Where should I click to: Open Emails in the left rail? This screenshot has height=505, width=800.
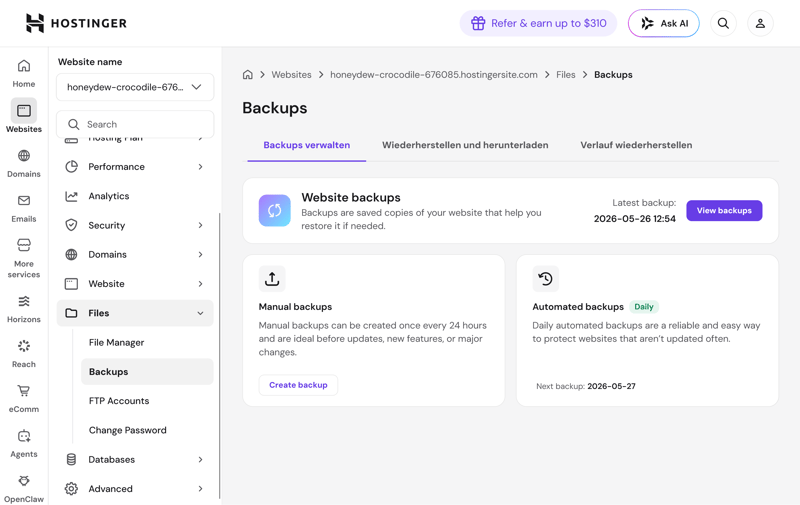click(x=24, y=209)
